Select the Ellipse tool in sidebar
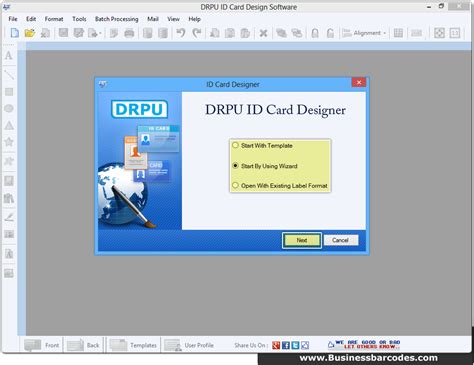 9,108
